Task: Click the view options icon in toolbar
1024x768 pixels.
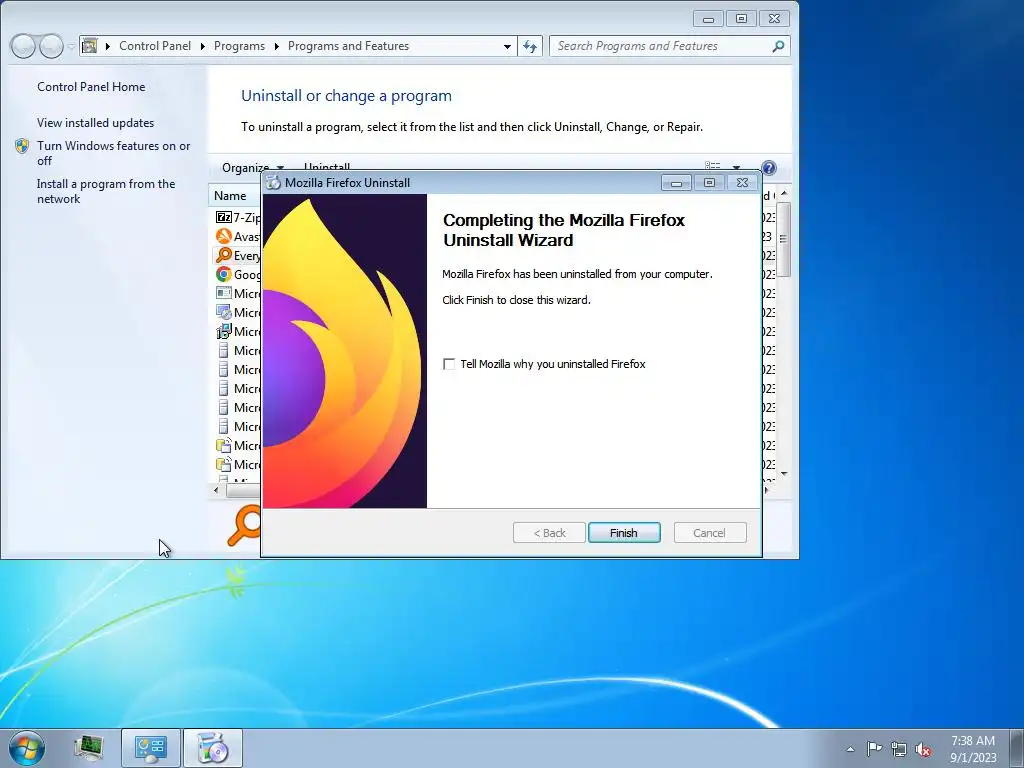Action: click(x=712, y=167)
